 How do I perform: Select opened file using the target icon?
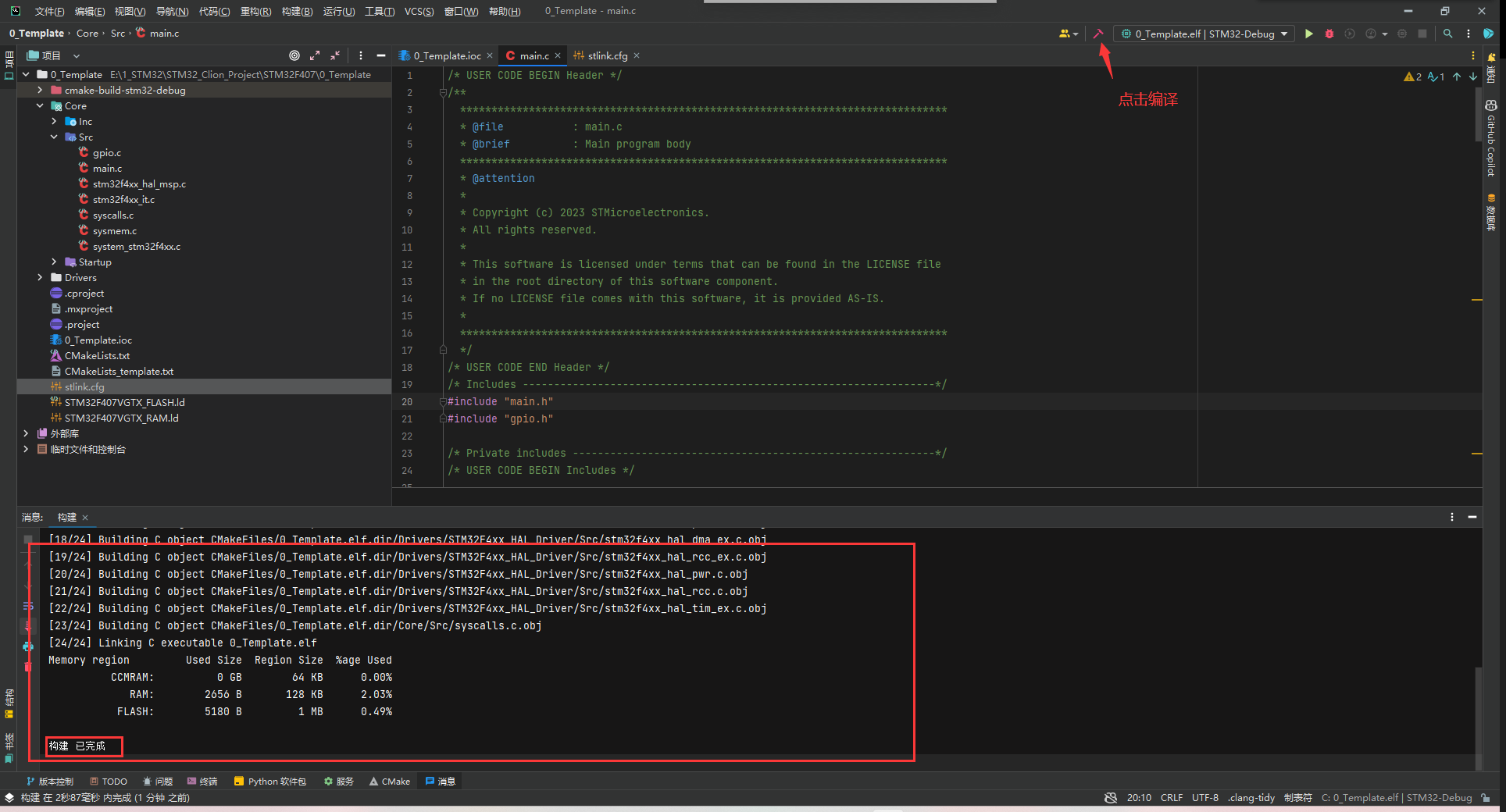pyautogui.click(x=294, y=55)
